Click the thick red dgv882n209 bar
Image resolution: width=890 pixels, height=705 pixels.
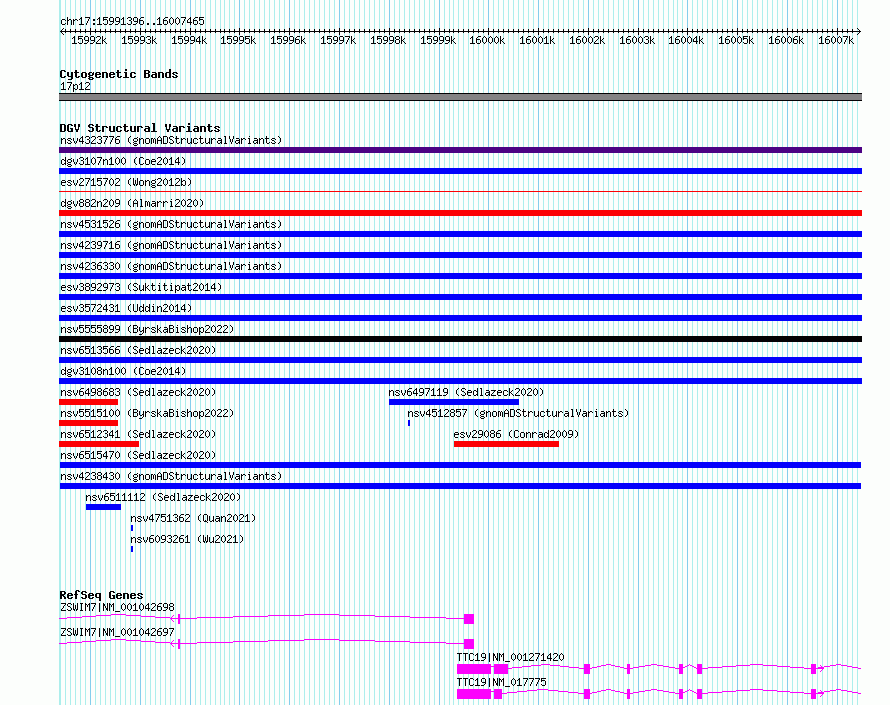460,213
